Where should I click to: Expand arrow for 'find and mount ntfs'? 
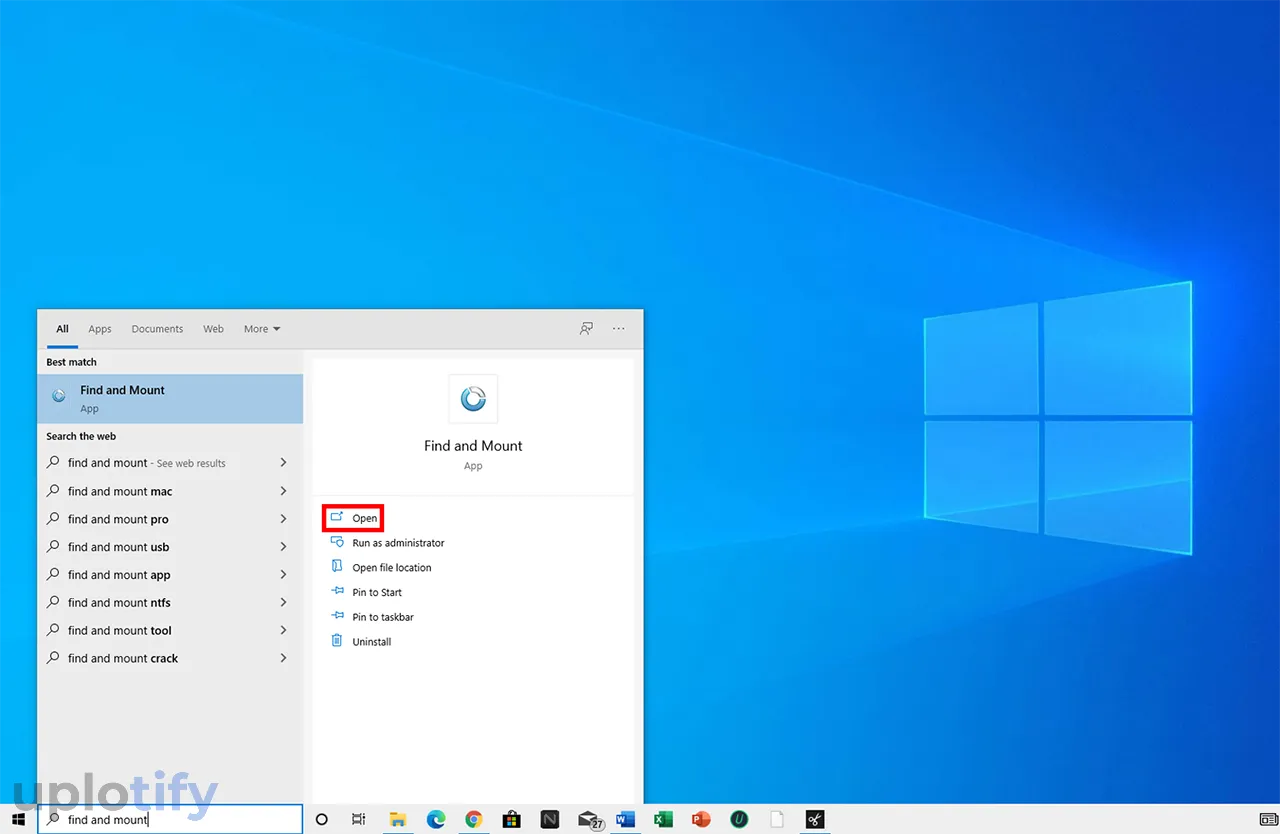(284, 603)
